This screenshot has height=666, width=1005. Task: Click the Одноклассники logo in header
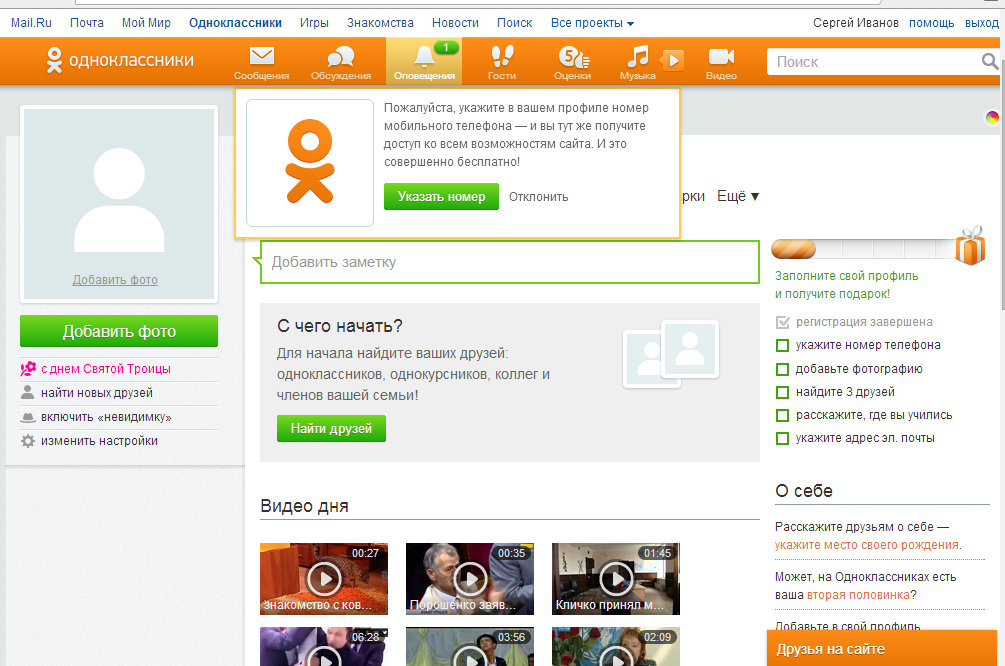[120, 60]
